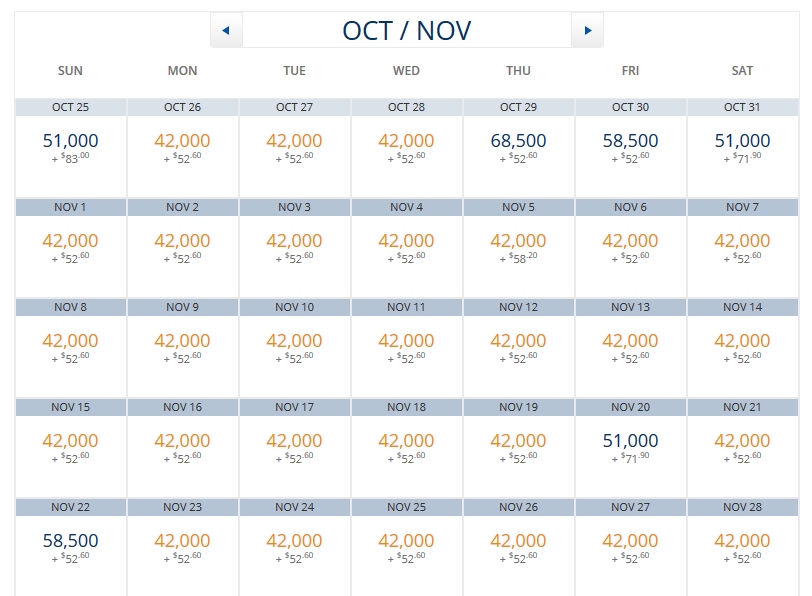Select the SAT column header

(x=742, y=71)
